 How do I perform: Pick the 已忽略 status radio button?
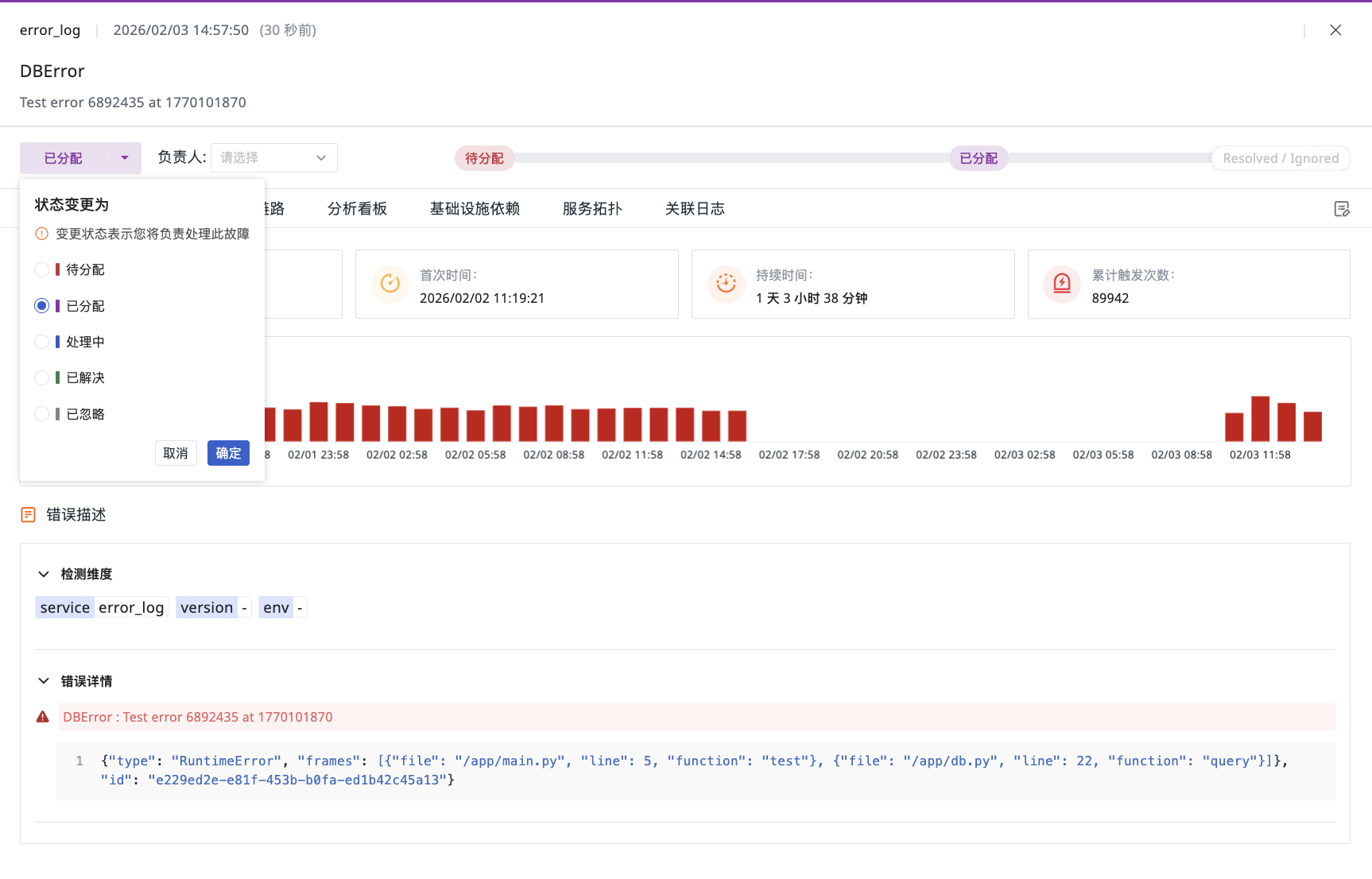42,414
